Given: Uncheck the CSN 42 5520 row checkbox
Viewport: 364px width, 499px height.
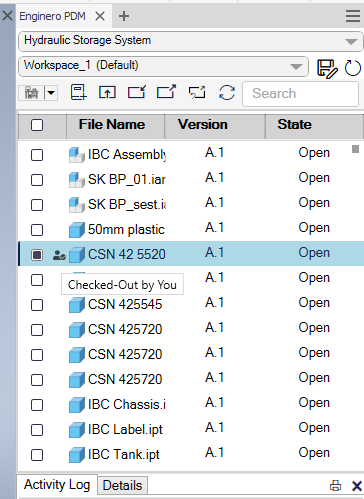Looking at the screenshot, I should click(x=37, y=255).
